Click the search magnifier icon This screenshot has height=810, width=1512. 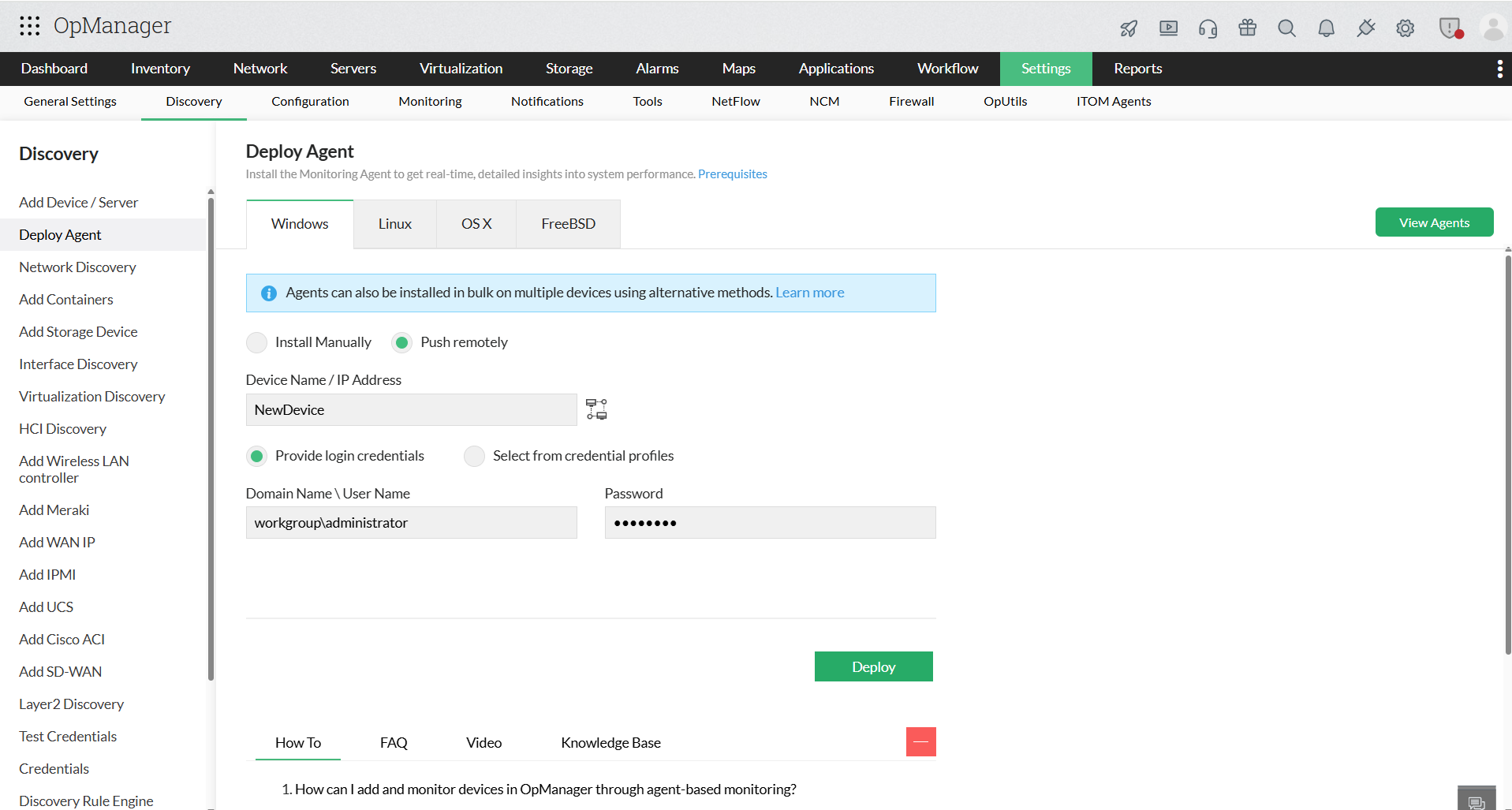coord(1286,28)
